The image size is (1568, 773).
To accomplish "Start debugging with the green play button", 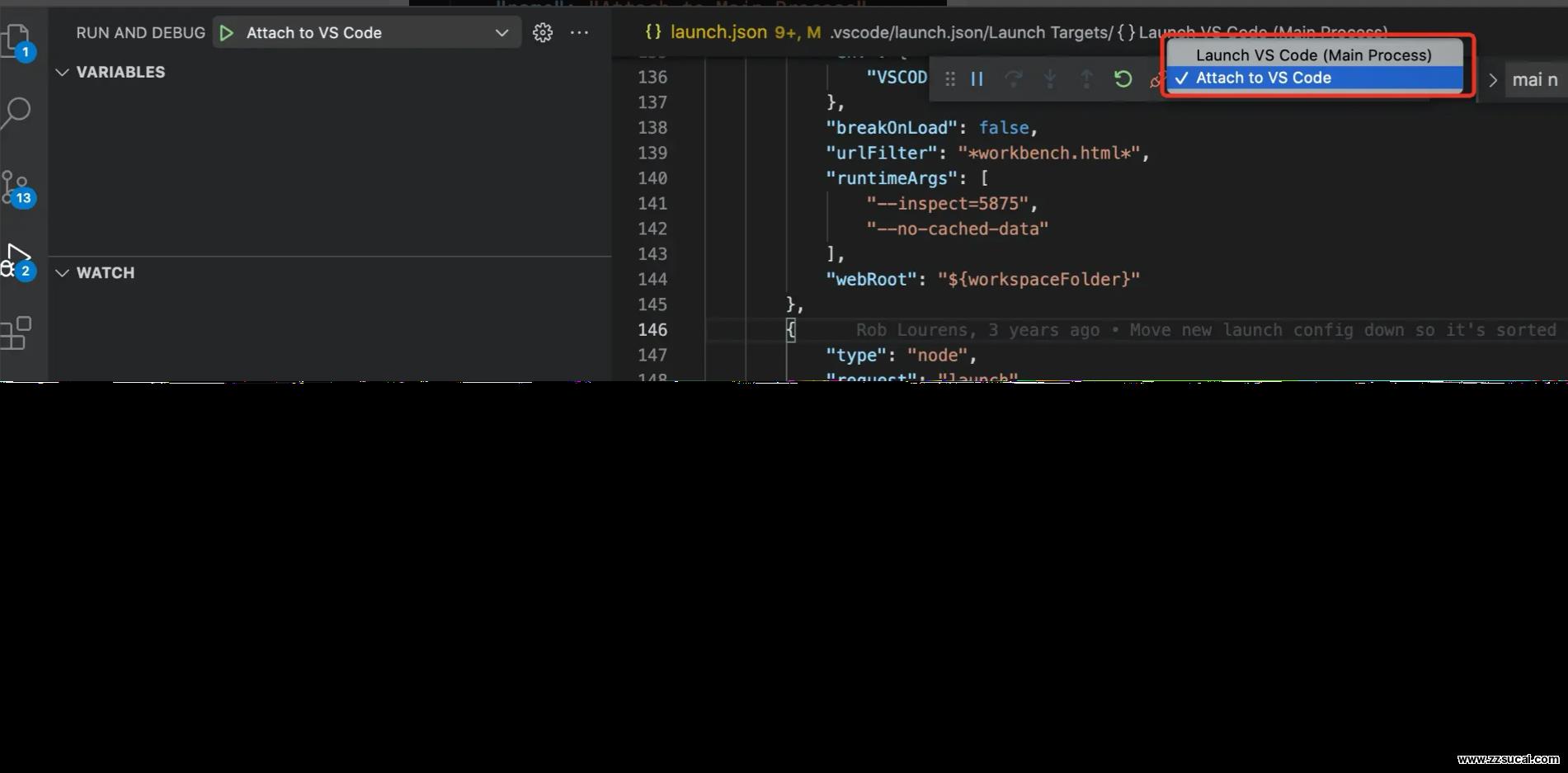I will click(227, 33).
